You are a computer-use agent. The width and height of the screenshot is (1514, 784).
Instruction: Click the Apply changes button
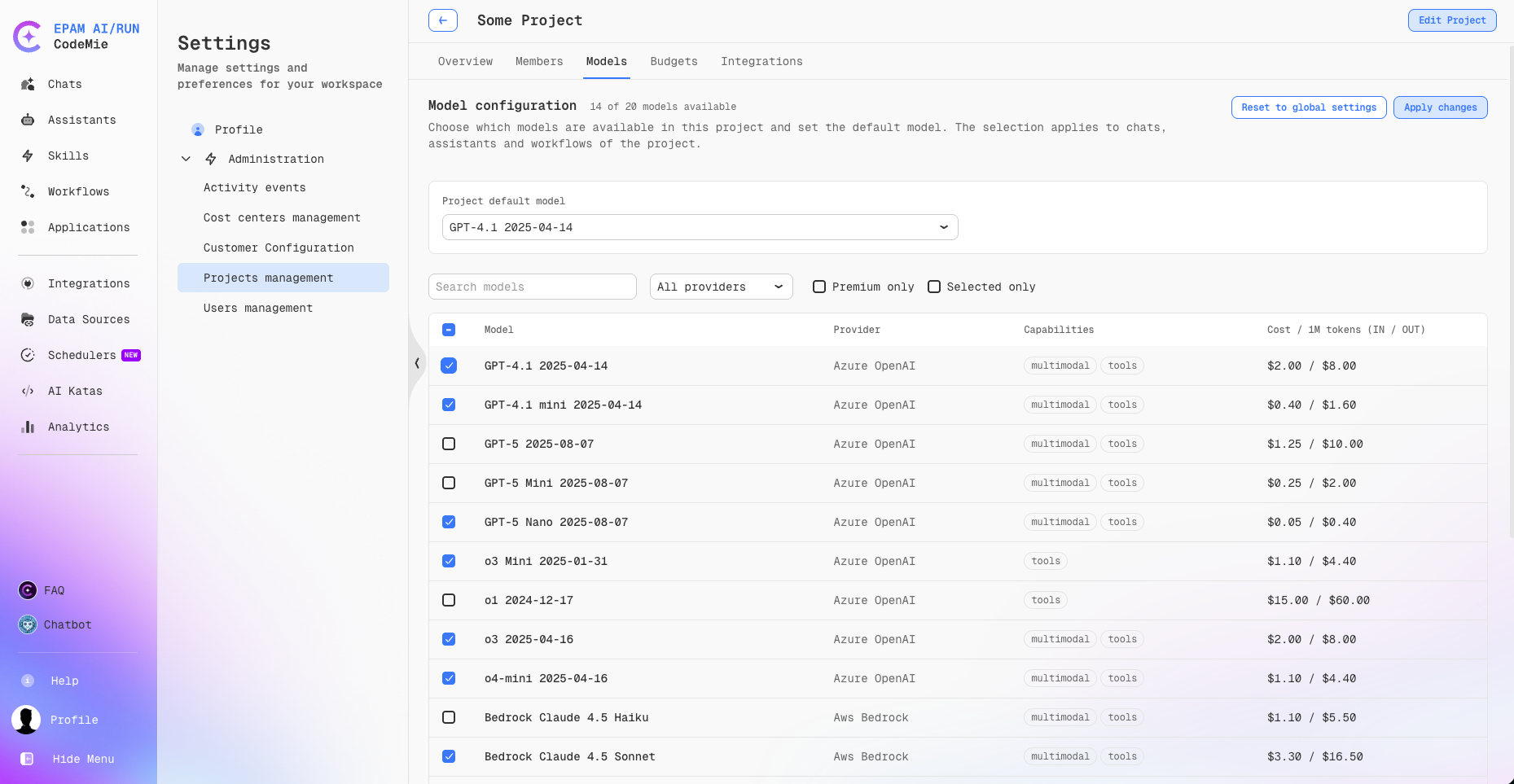click(1440, 107)
